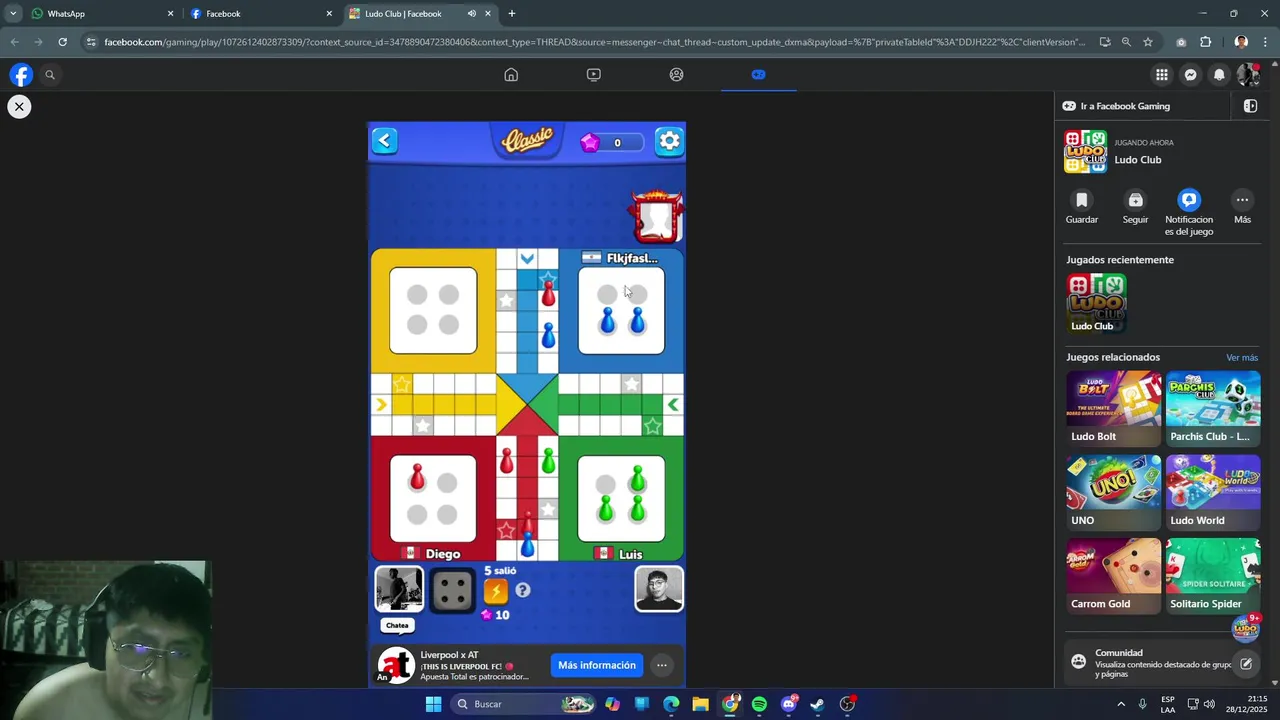Go to Facebook home icon

tap(511, 74)
